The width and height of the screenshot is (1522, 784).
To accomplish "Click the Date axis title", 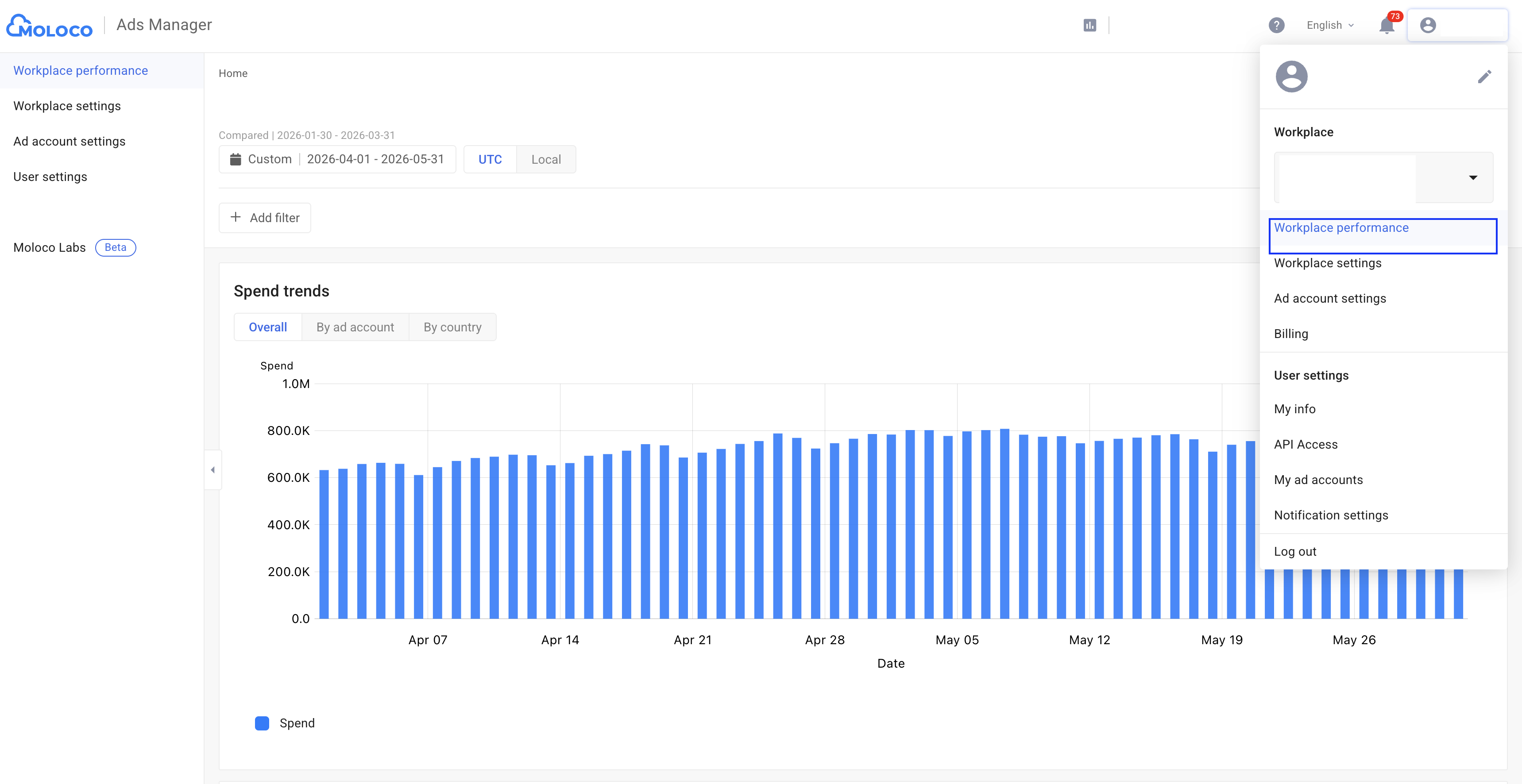I will 891,664.
